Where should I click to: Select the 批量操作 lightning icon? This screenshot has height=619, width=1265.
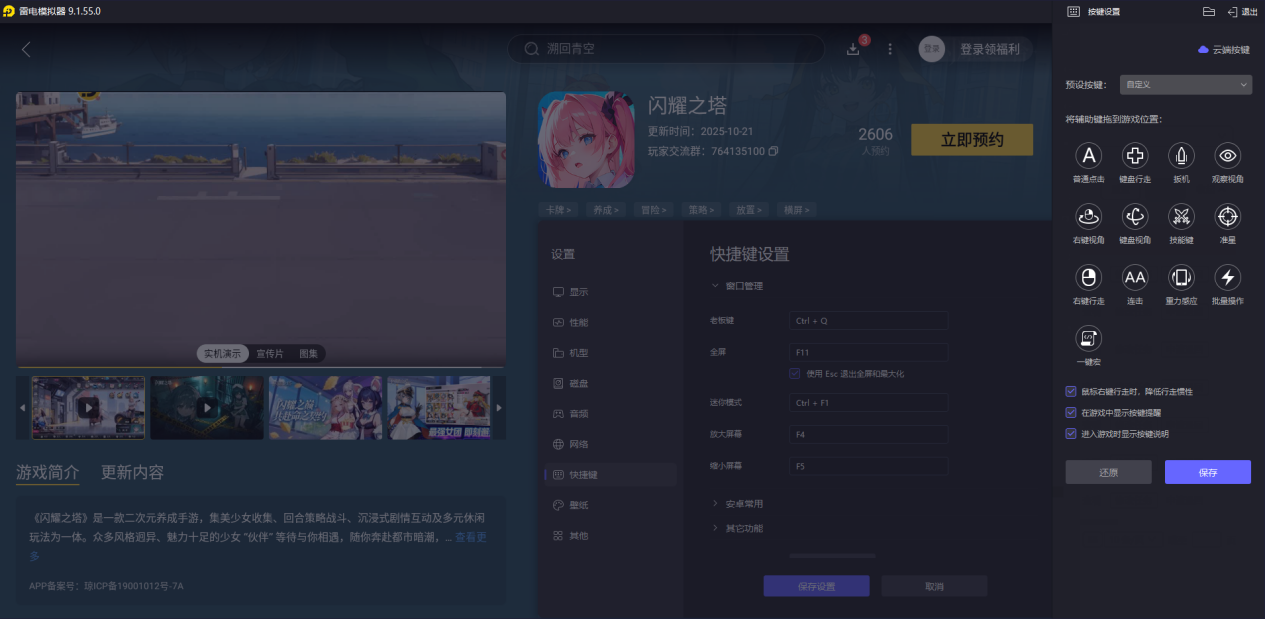pos(1228,277)
